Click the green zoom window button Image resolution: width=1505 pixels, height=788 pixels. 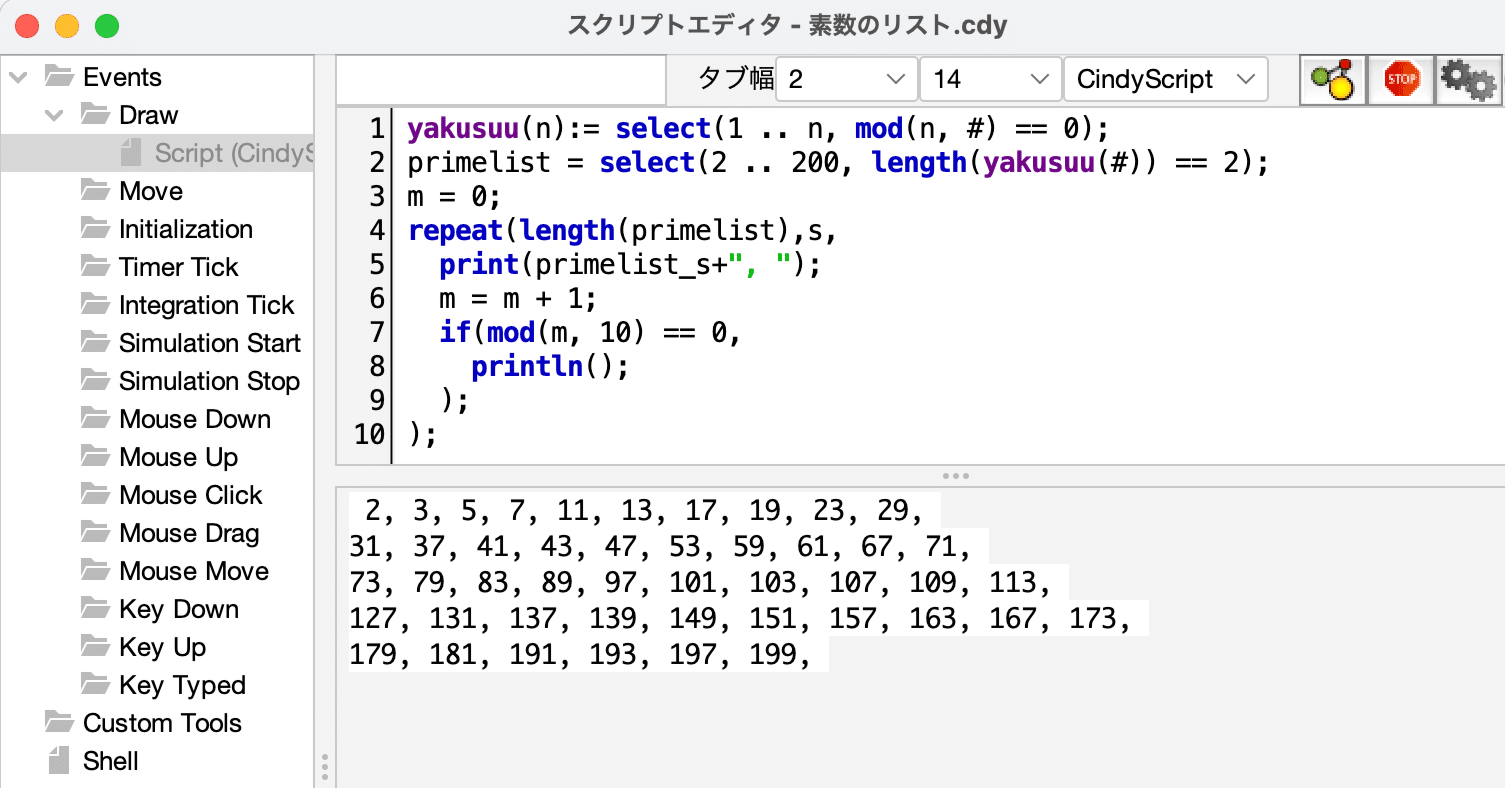(105, 26)
